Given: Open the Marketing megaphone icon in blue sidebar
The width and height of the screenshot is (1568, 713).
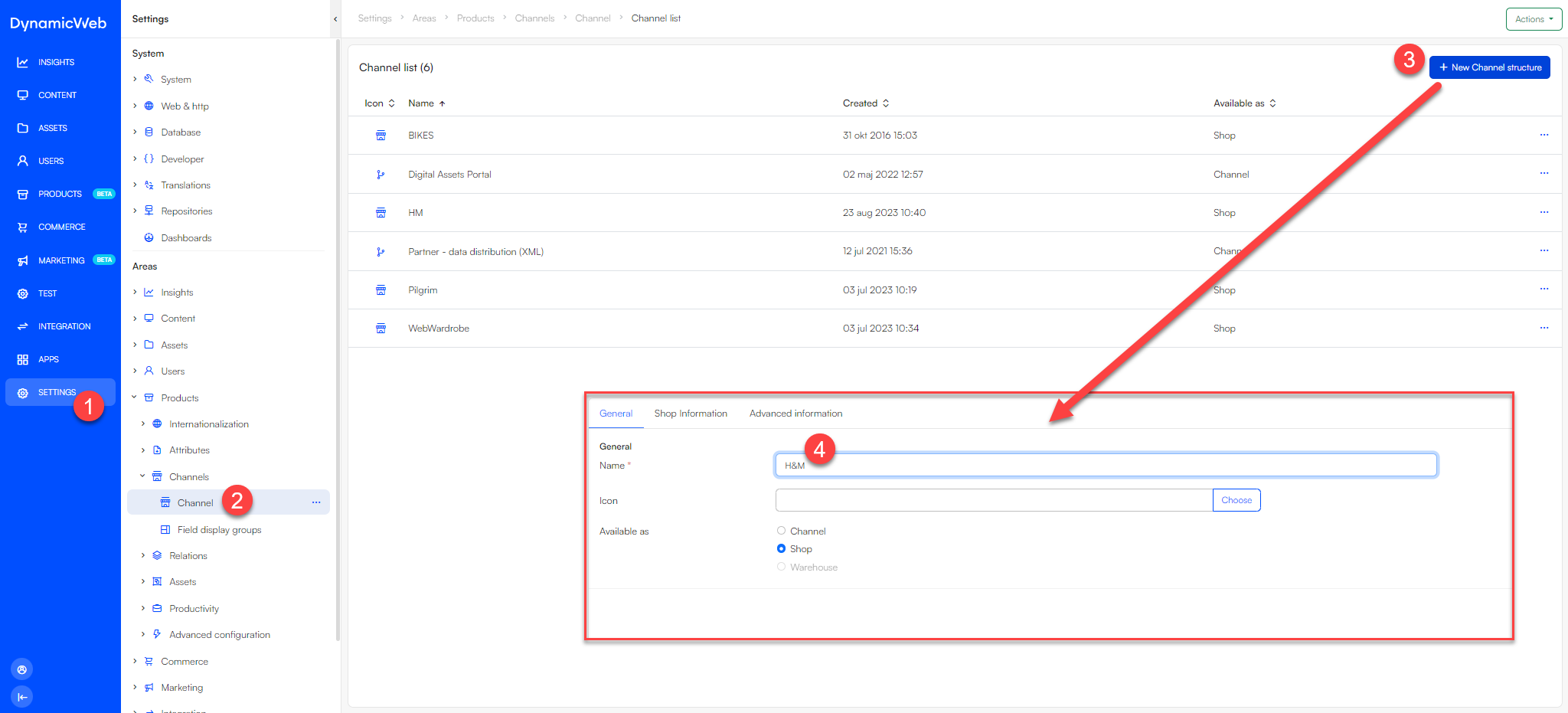Looking at the screenshot, I should point(23,260).
